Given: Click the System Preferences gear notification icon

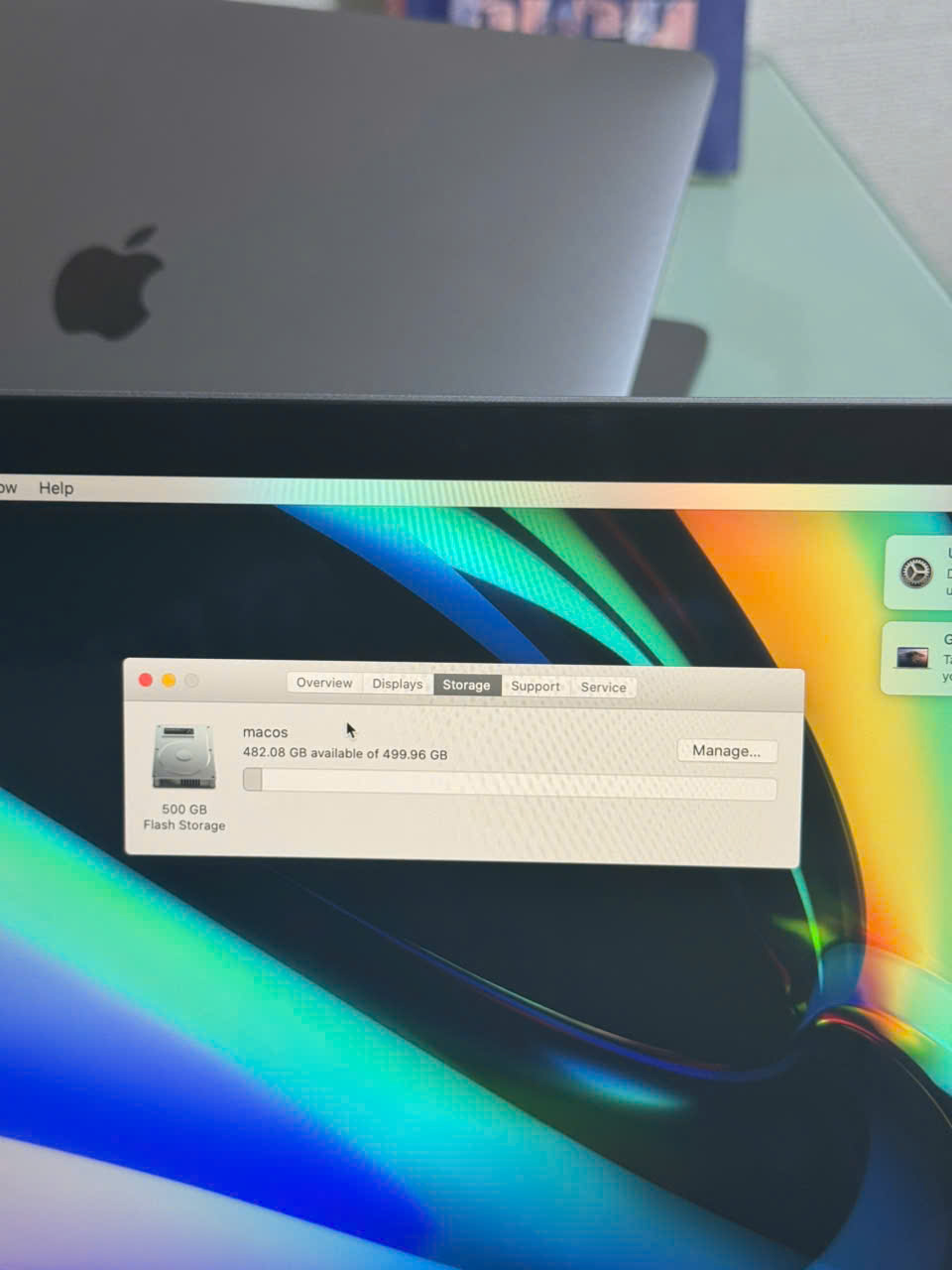Looking at the screenshot, I should coord(916,572).
